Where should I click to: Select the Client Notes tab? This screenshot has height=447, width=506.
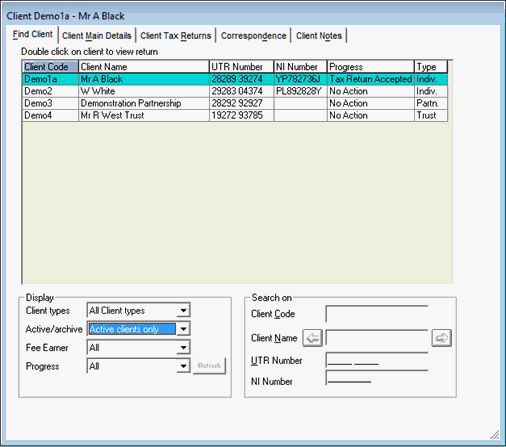319,36
